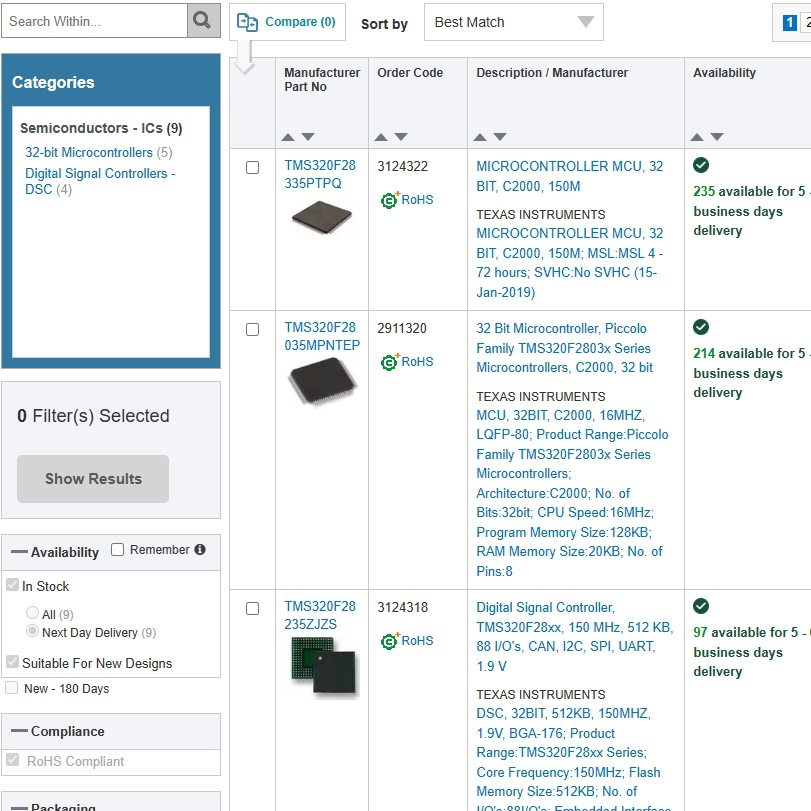Click order code 3124318

click(402, 607)
